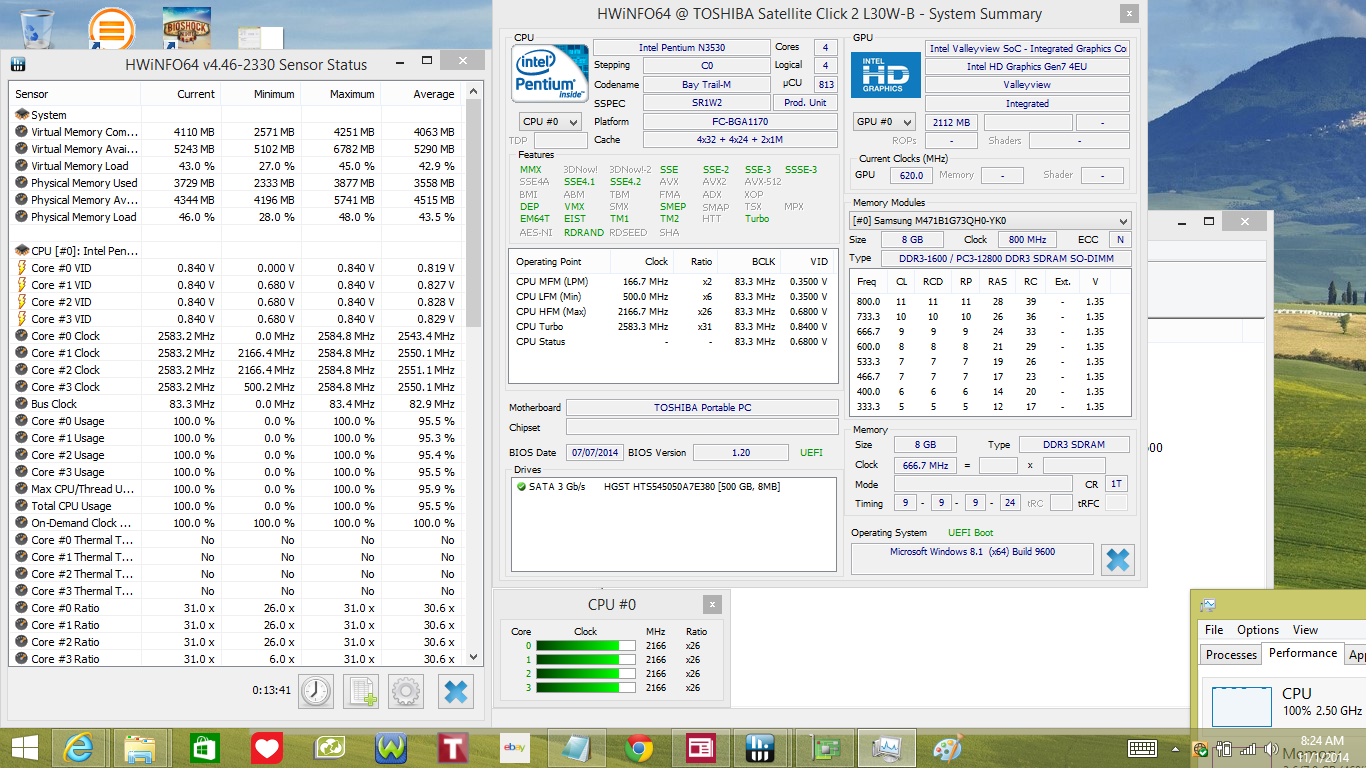Click the Core 0 clock progress bar
This screenshot has width=1366, height=768.
point(585,646)
